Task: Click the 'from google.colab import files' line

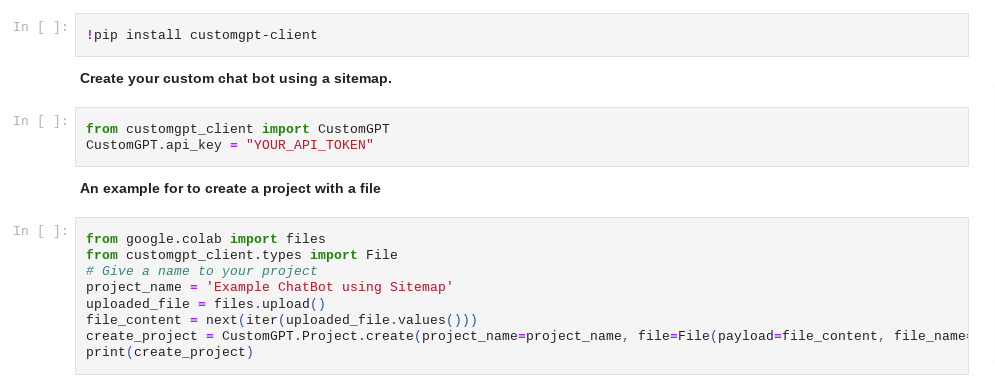Action: pos(206,239)
